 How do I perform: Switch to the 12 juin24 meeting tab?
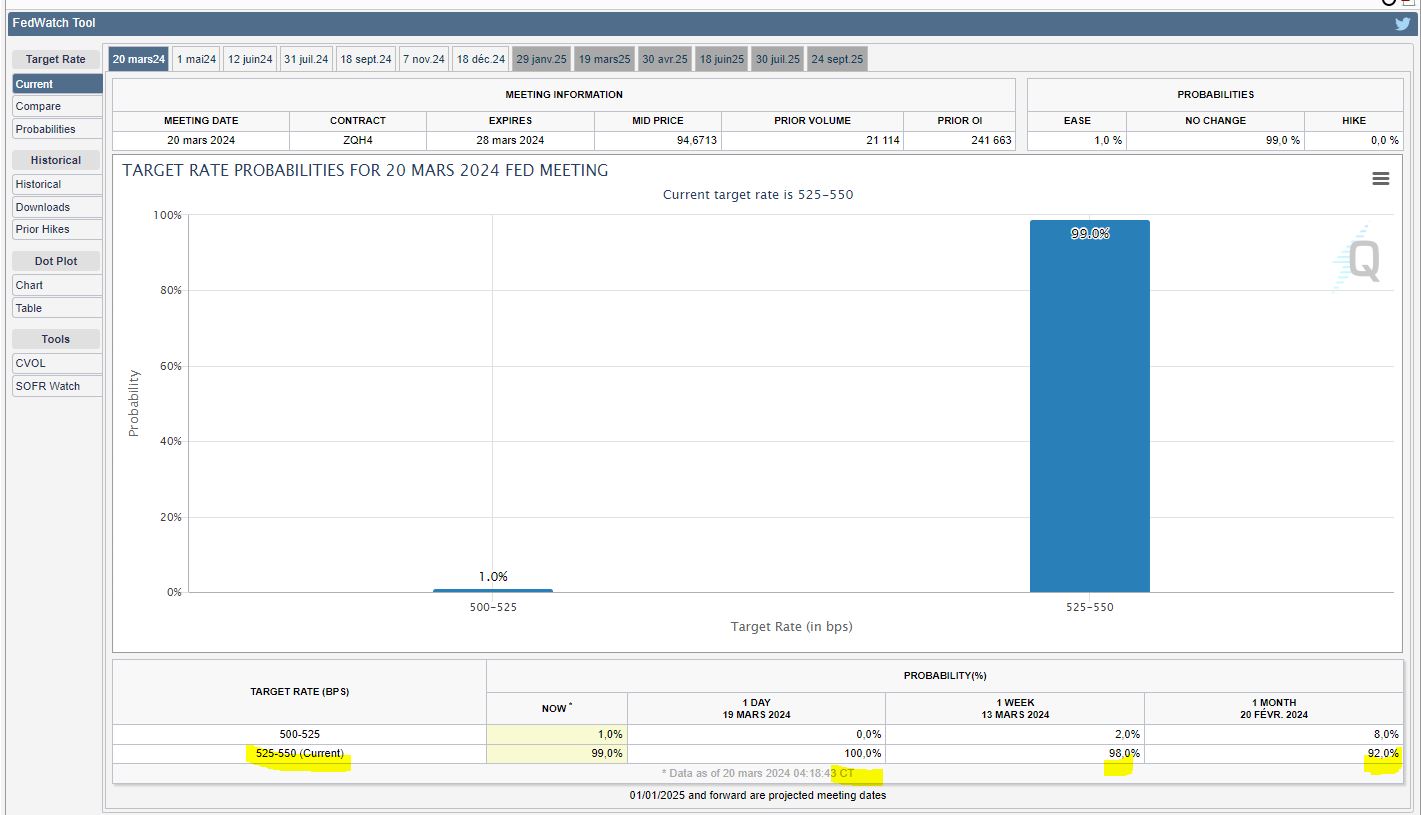point(250,59)
